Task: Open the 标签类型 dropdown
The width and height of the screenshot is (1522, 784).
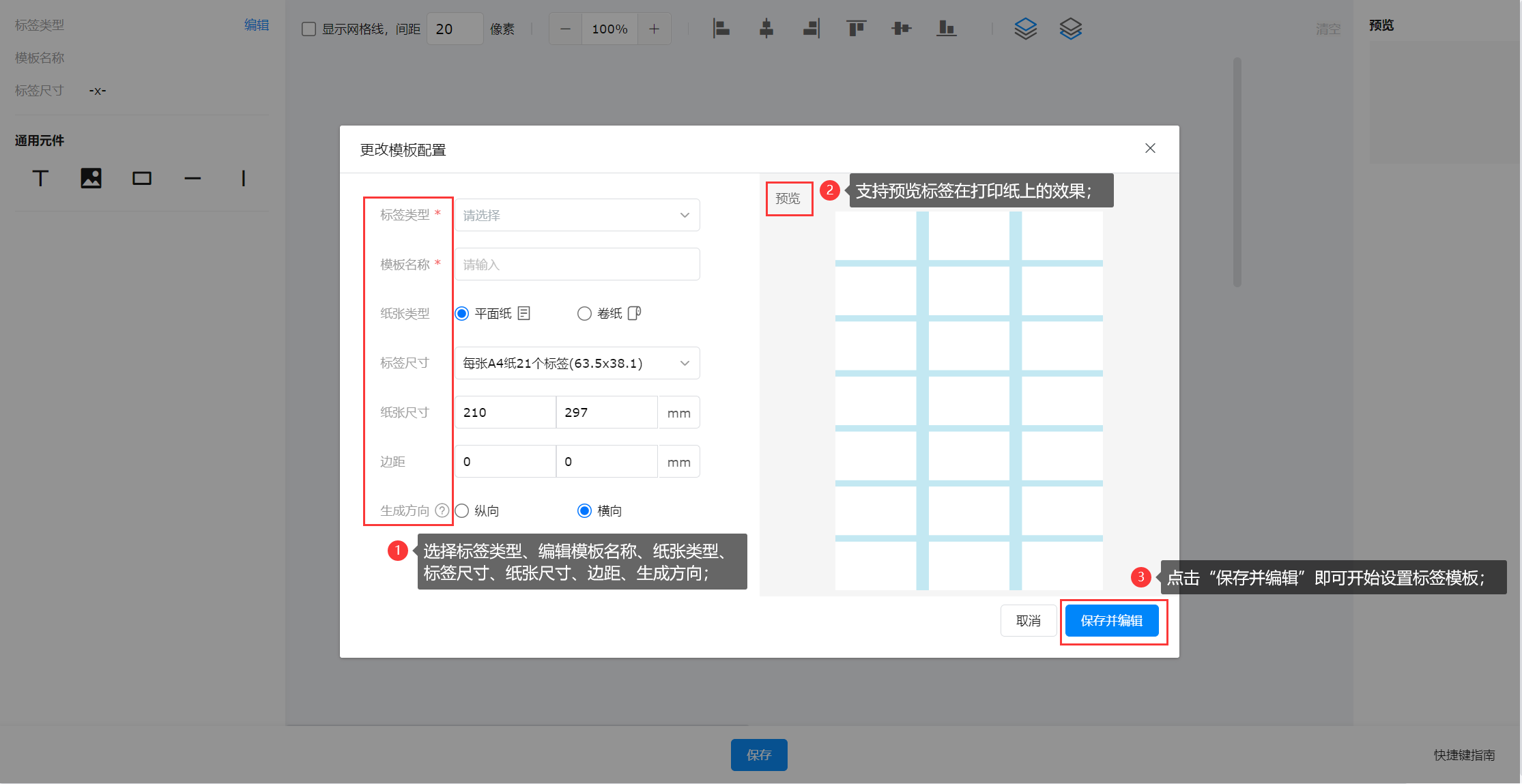Action: point(577,216)
